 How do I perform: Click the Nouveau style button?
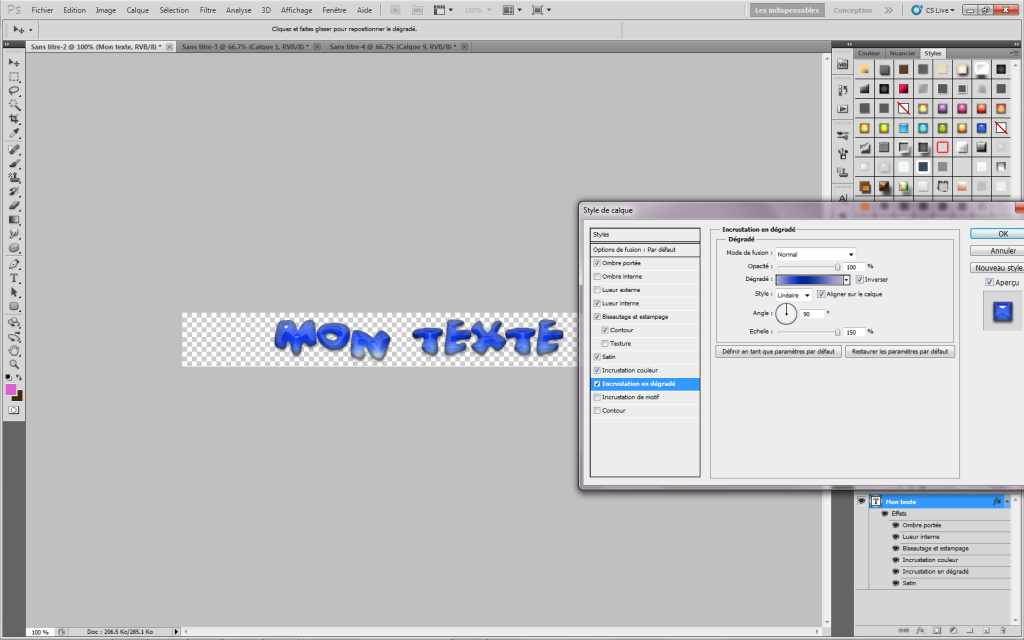tap(998, 268)
